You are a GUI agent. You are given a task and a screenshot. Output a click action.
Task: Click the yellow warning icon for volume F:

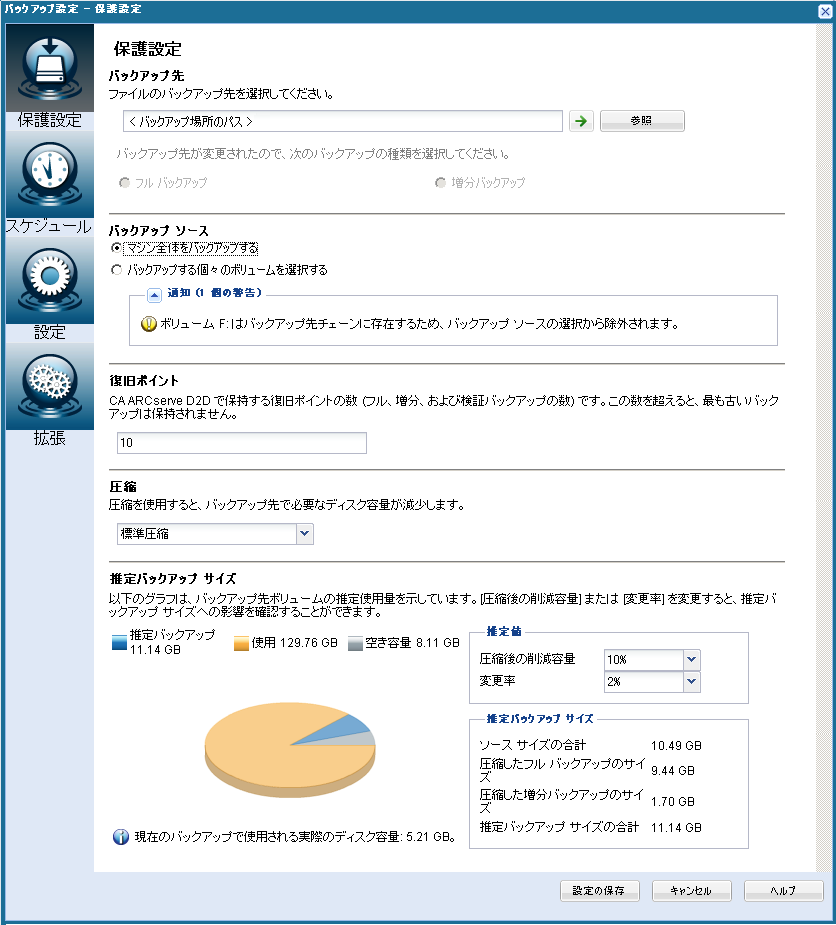[x=149, y=324]
